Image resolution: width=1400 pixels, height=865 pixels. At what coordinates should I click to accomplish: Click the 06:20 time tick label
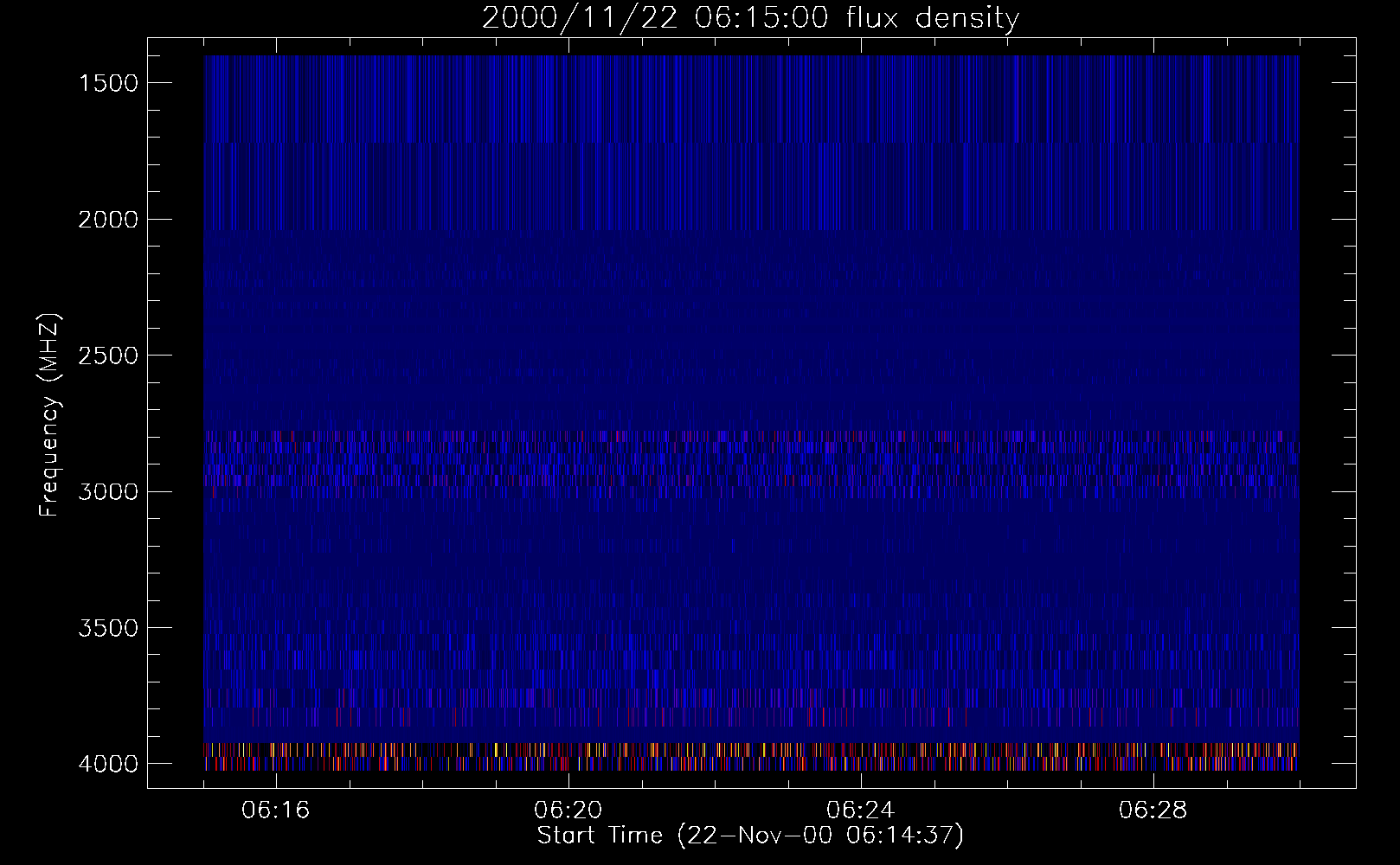point(568,811)
